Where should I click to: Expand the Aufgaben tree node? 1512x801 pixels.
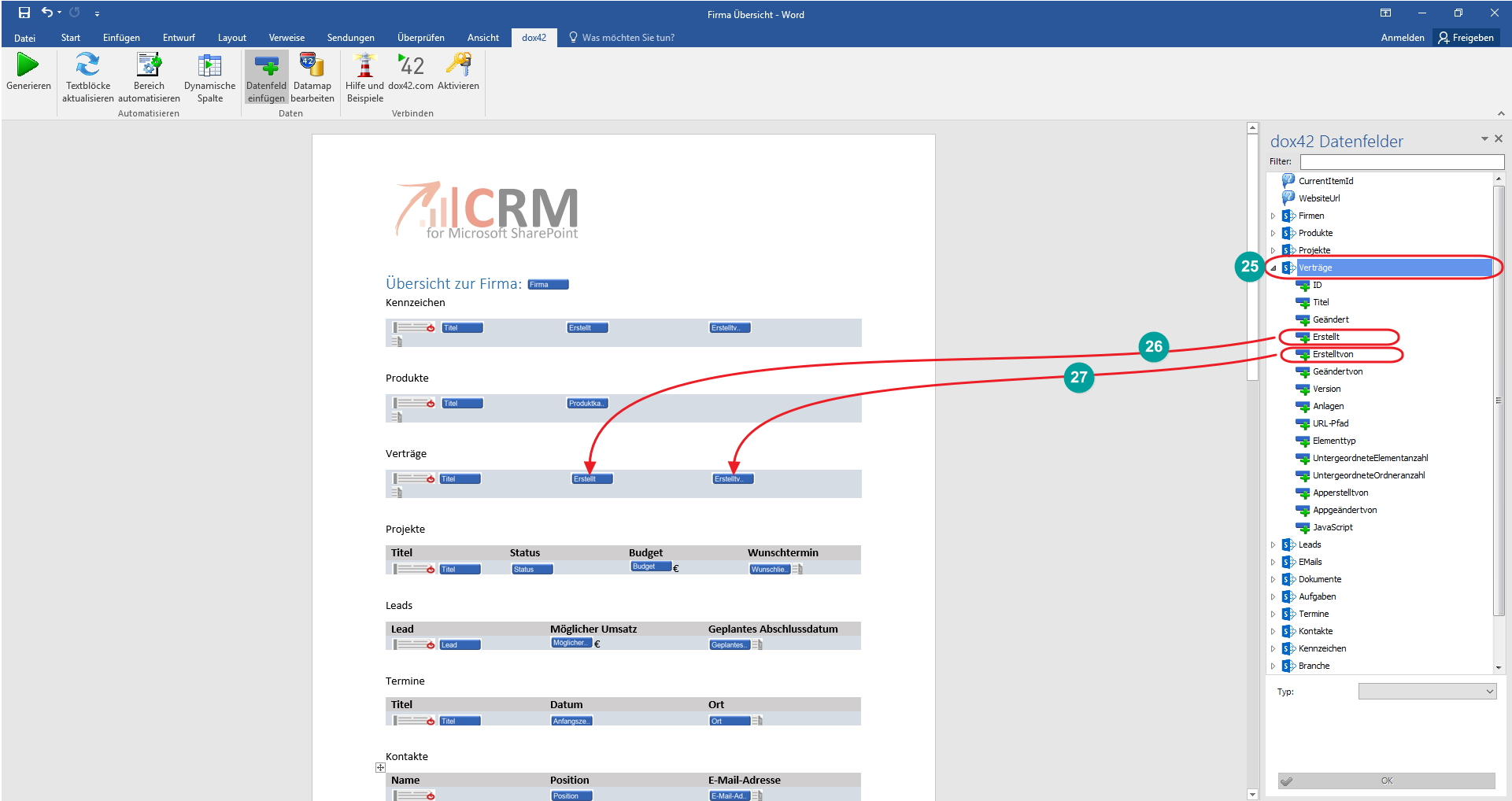click(x=1273, y=596)
